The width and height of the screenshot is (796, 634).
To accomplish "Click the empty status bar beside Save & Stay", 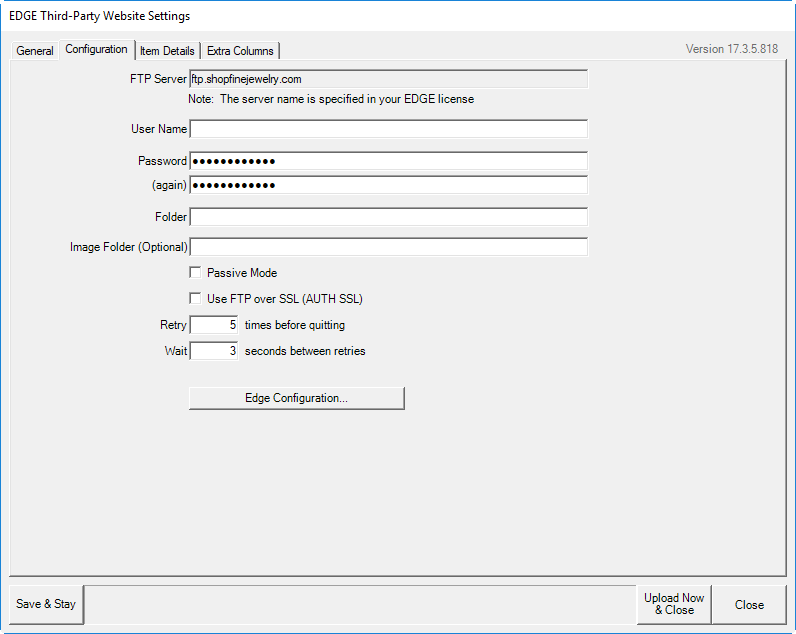I will [x=360, y=604].
